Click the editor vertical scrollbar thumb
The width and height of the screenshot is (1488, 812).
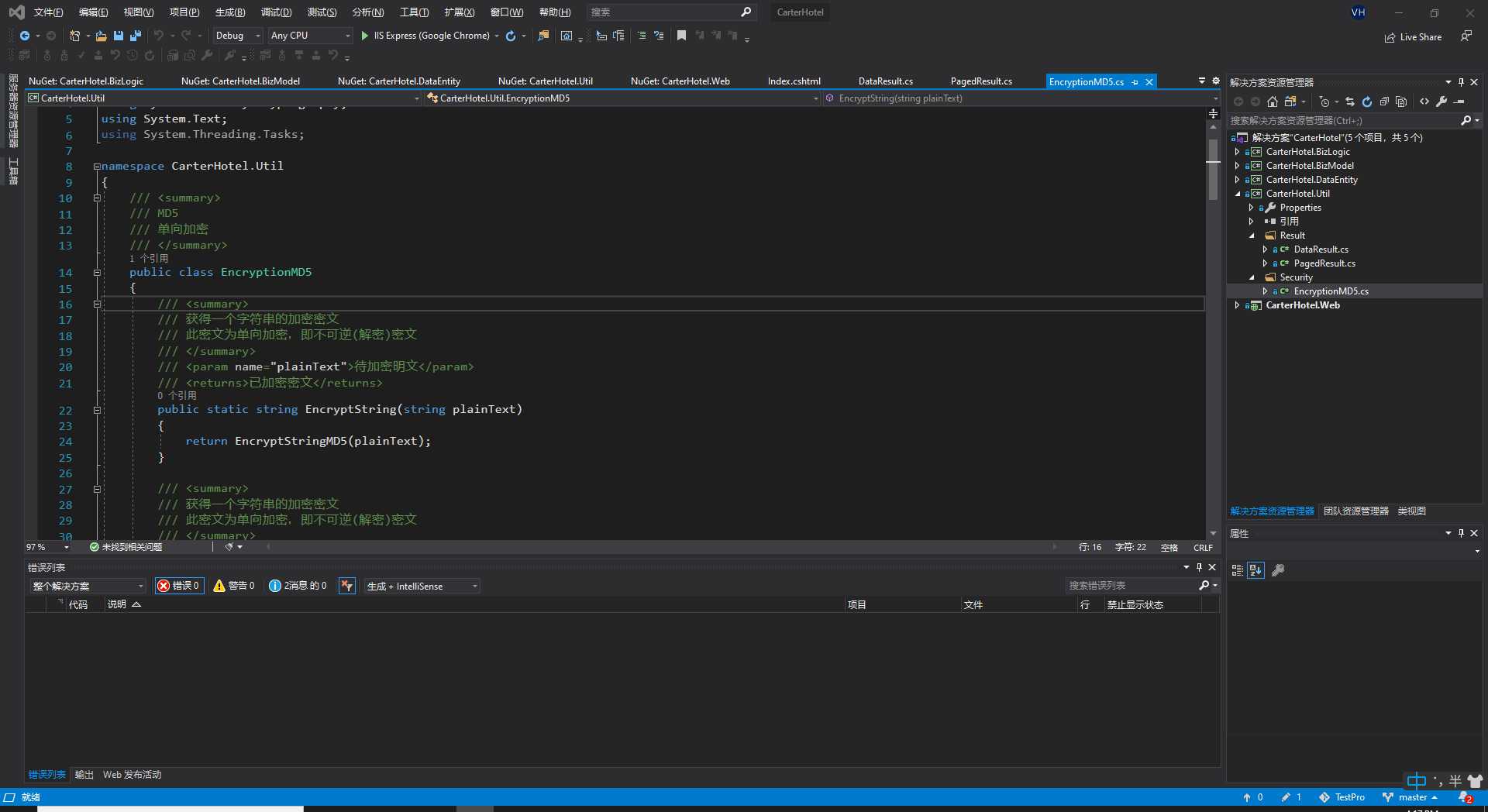1213,170
